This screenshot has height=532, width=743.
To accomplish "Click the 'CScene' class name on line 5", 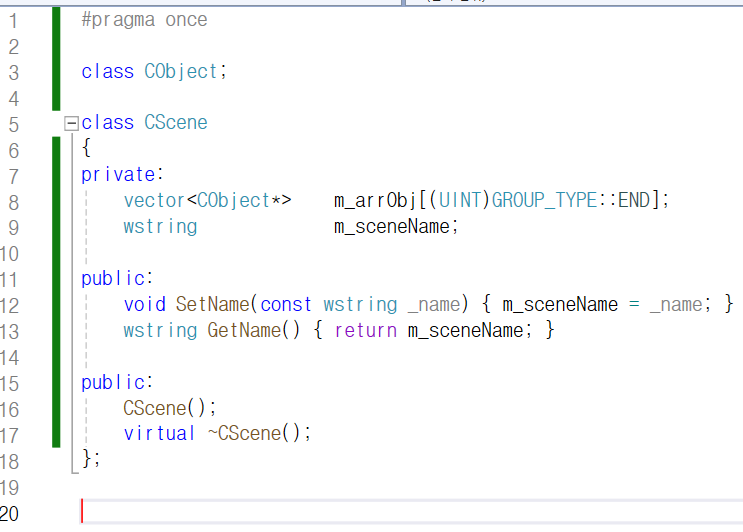I will click(x=176, y=123).
